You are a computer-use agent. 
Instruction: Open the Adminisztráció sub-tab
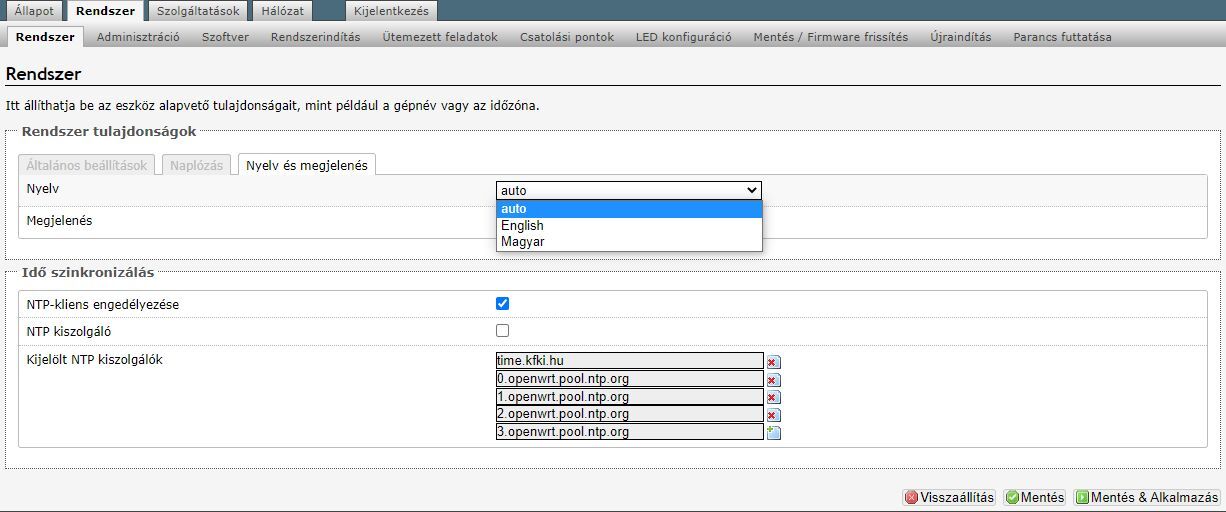point(138,37)
